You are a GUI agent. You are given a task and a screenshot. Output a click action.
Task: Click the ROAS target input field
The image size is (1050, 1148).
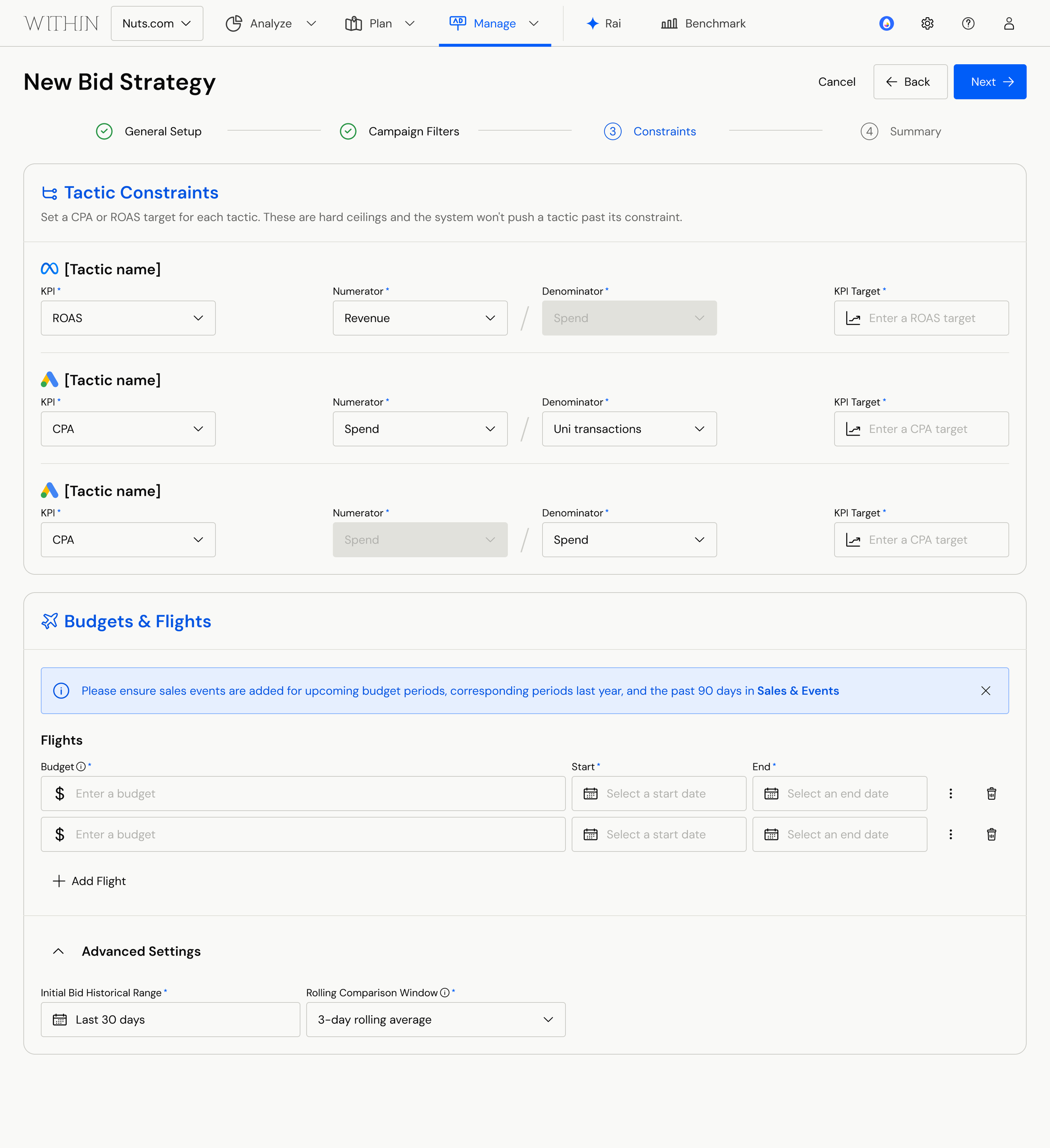tap(921, 318)
